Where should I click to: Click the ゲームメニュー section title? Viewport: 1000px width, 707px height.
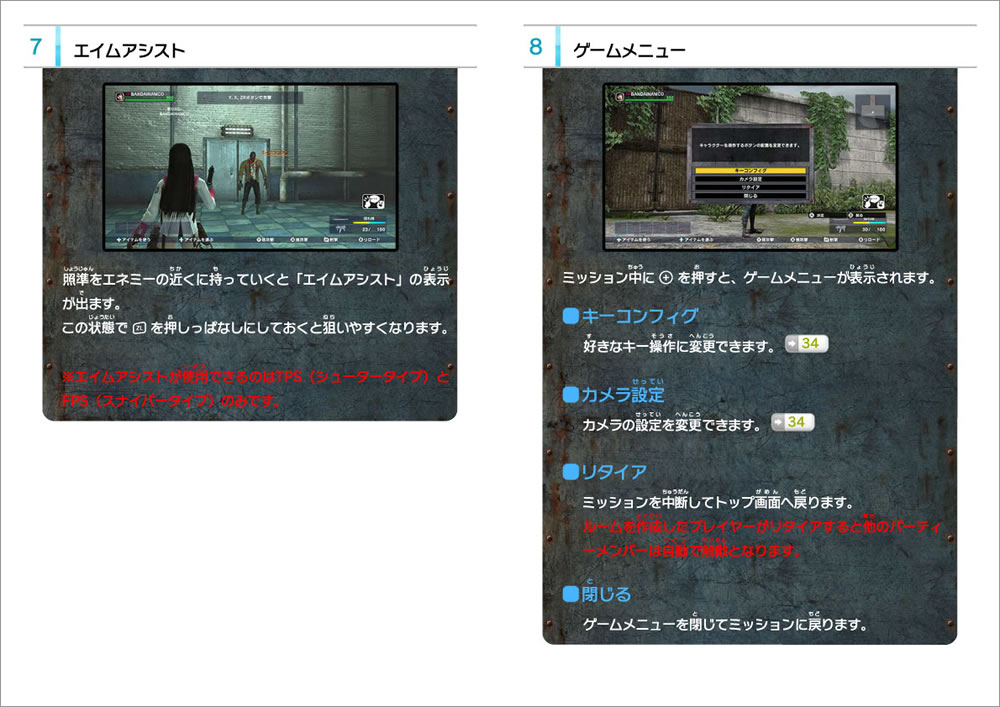[629, 50]
